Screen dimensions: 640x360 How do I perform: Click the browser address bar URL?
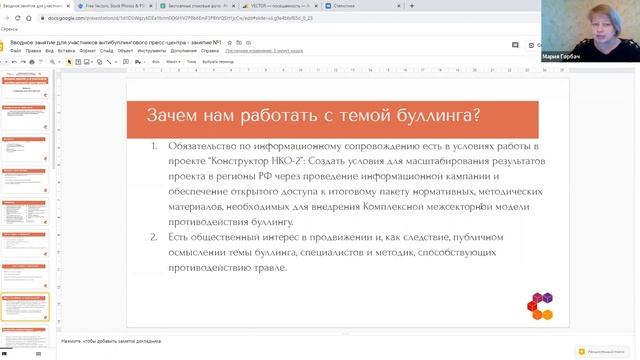pos(180,18)
